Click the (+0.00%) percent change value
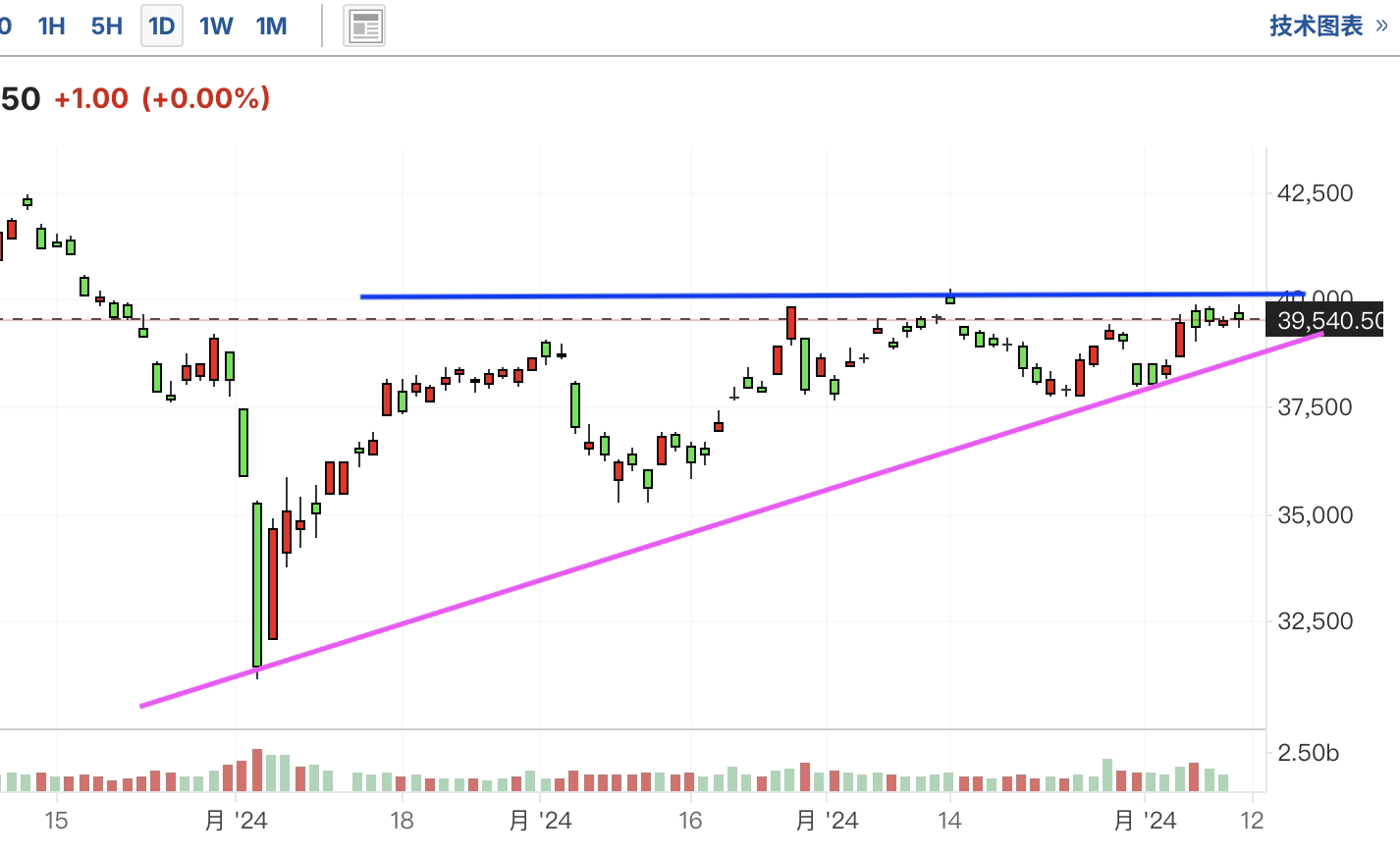This screenshot has width=1400, height=856. tap(206, 98)
